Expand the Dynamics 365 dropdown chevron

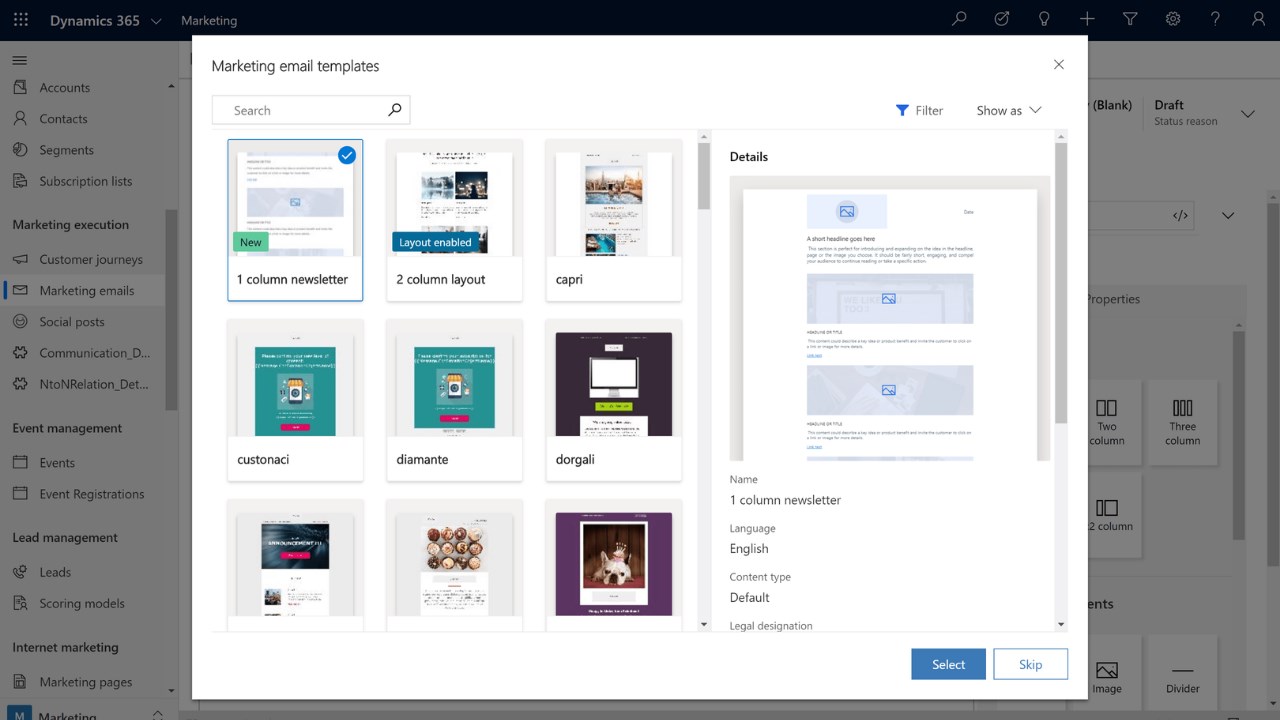(156, 20)
